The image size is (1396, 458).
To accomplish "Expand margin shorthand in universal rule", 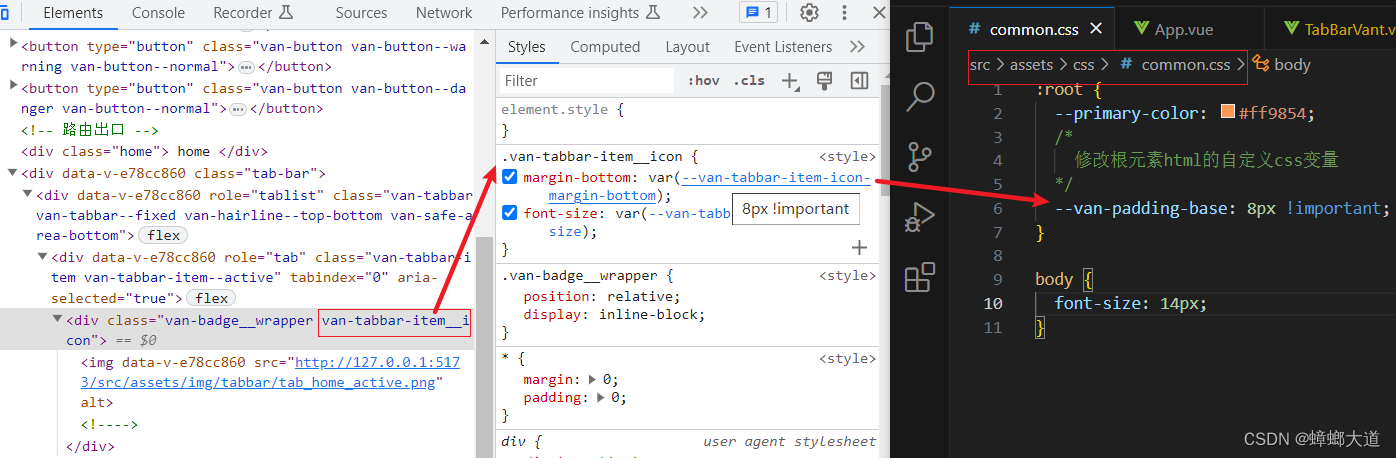I will (594, 379).
